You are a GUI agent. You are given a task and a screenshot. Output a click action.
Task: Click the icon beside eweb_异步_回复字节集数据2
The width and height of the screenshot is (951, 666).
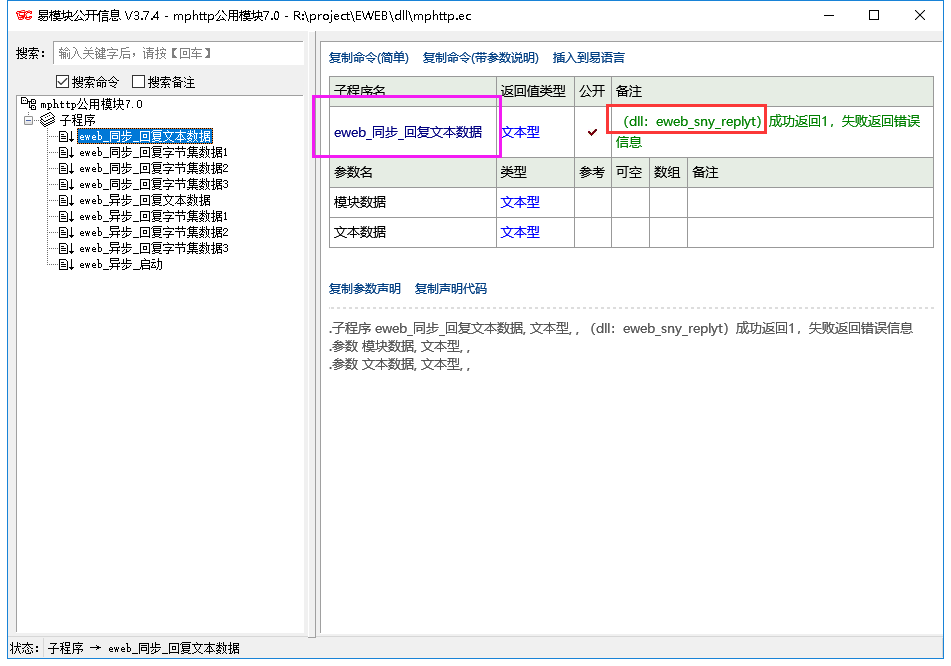pos(66,232)
